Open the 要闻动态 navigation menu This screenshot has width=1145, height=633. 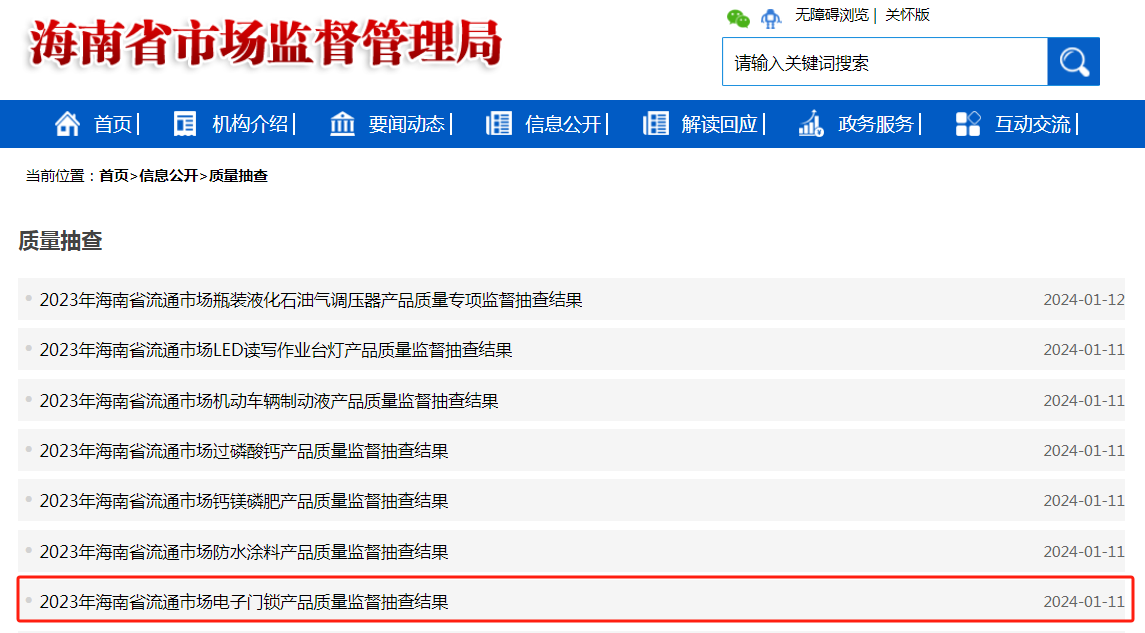406,124
